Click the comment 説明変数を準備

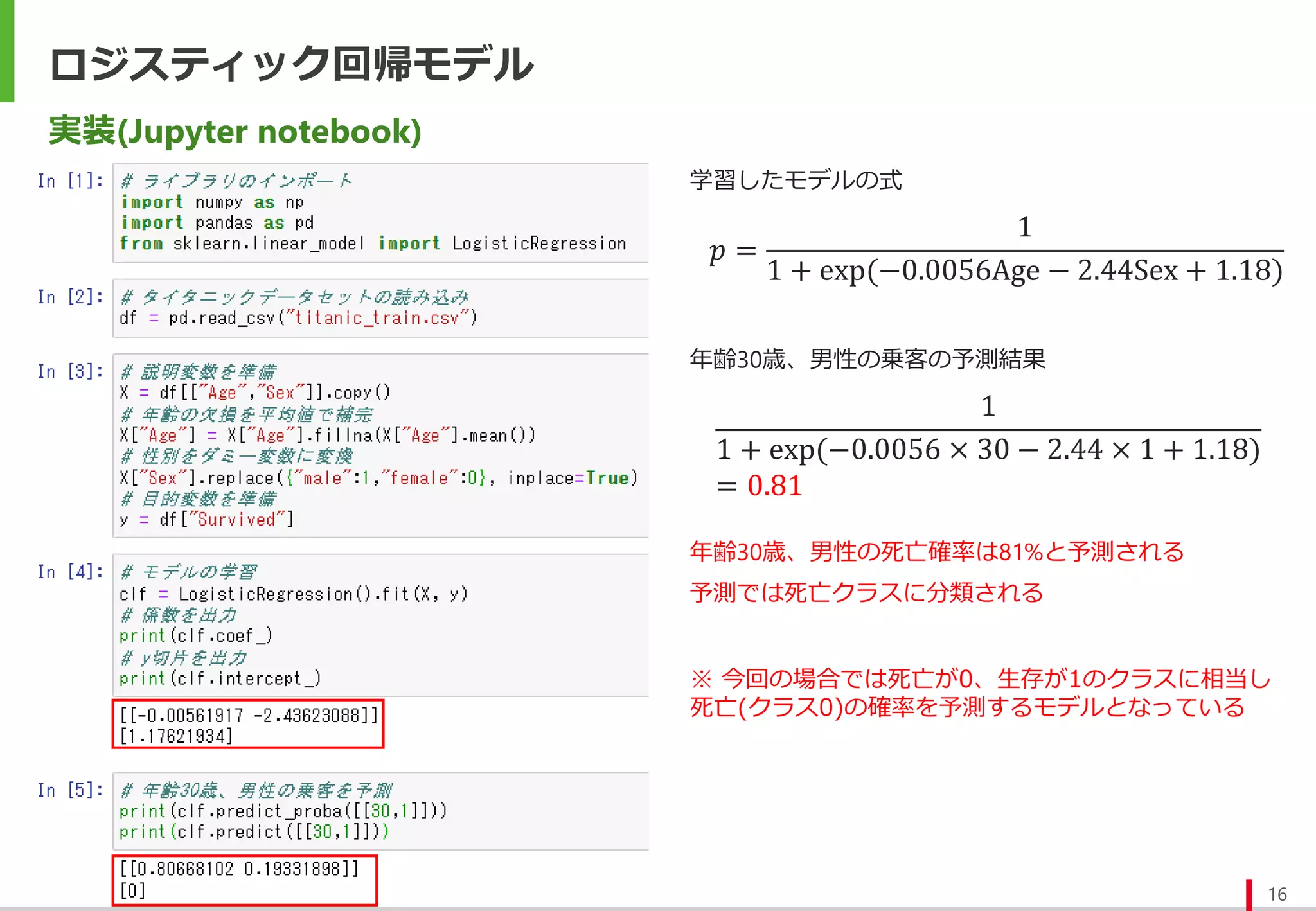tap(199, 371)
